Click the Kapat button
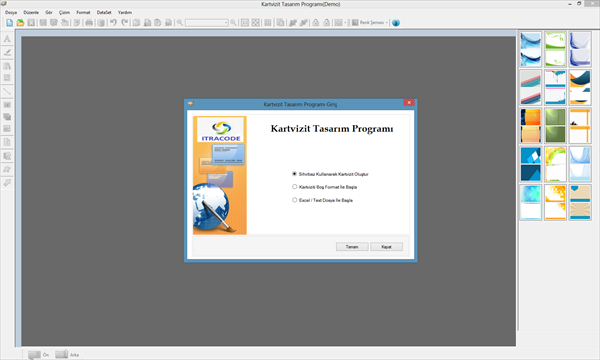 pos(386,247)
